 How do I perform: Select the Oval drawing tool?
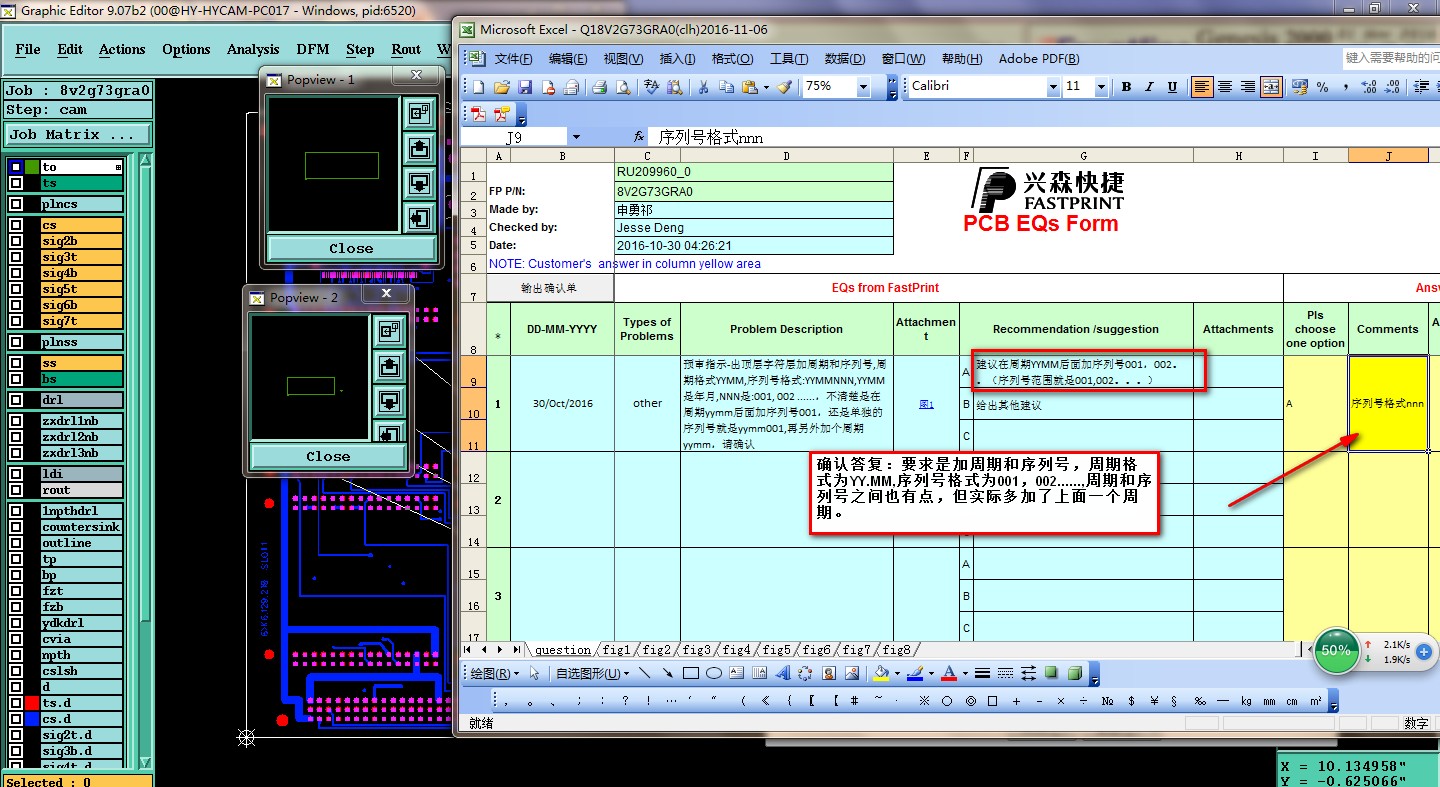tap(714, 673)
